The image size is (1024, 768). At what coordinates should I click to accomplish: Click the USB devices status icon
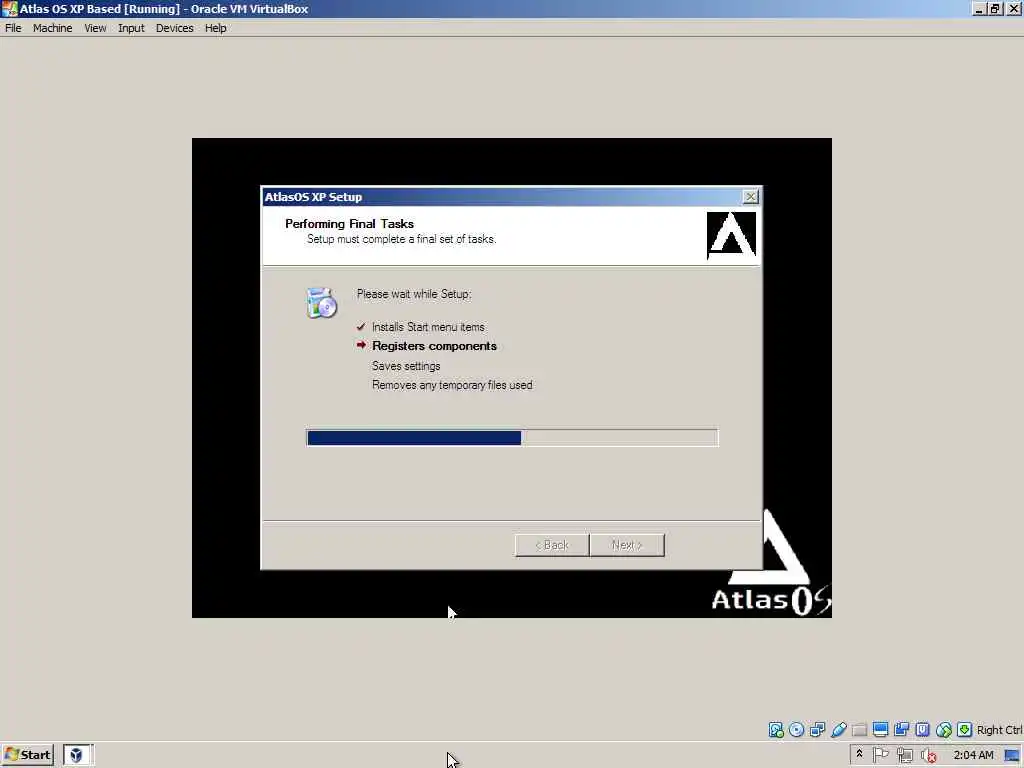pos(839,729)
